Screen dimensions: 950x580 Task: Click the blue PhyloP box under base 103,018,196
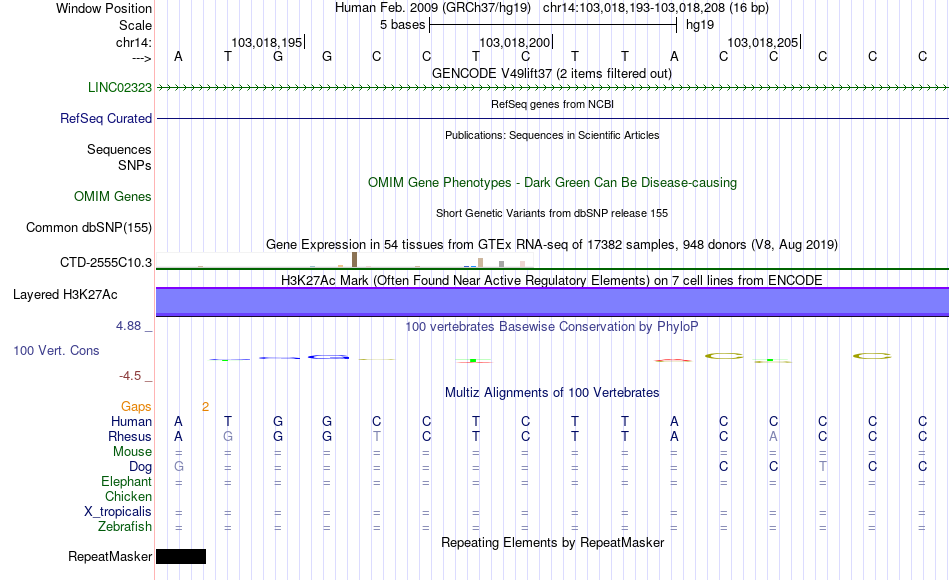pyautogui.click(x=328, y=357)
